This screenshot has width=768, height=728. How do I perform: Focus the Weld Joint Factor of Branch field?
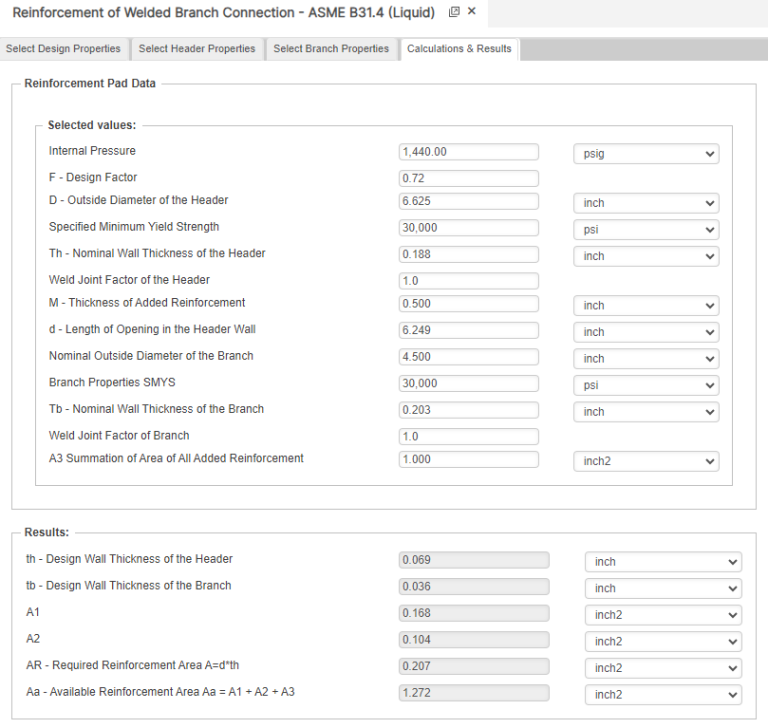(468, 436)
